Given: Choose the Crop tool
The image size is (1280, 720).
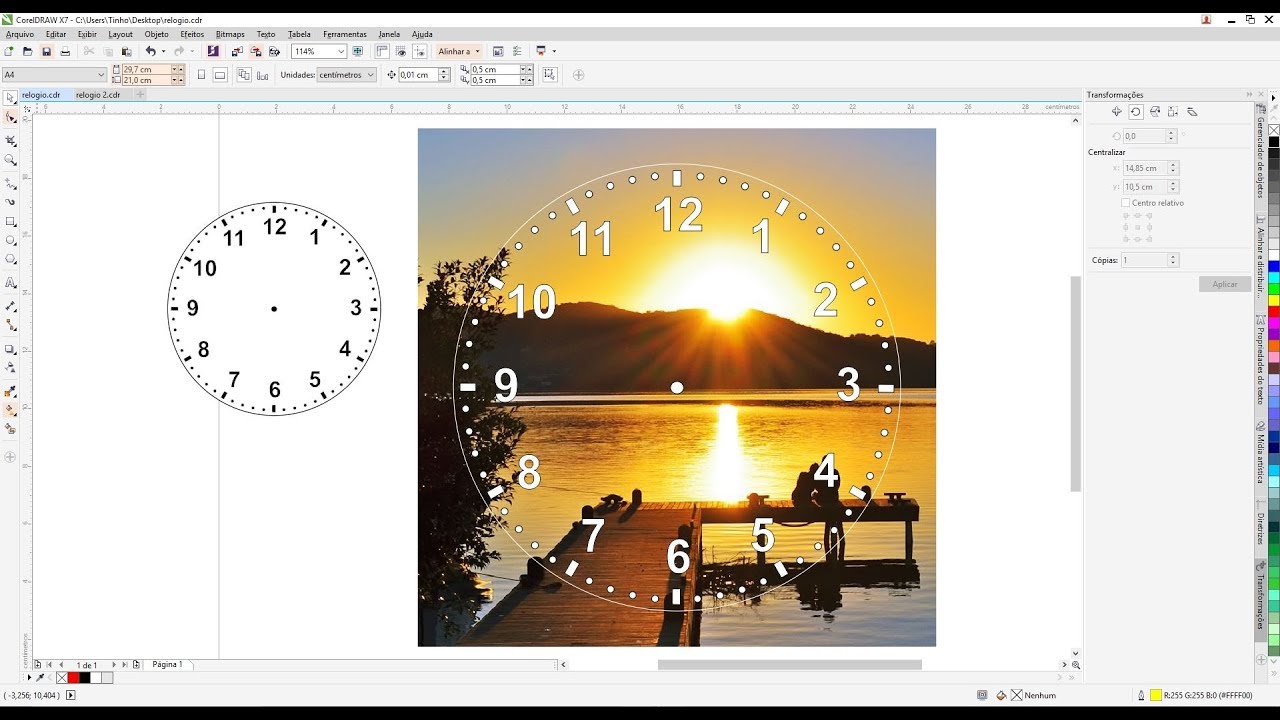Looking at the screenshot, I should 11,140.
